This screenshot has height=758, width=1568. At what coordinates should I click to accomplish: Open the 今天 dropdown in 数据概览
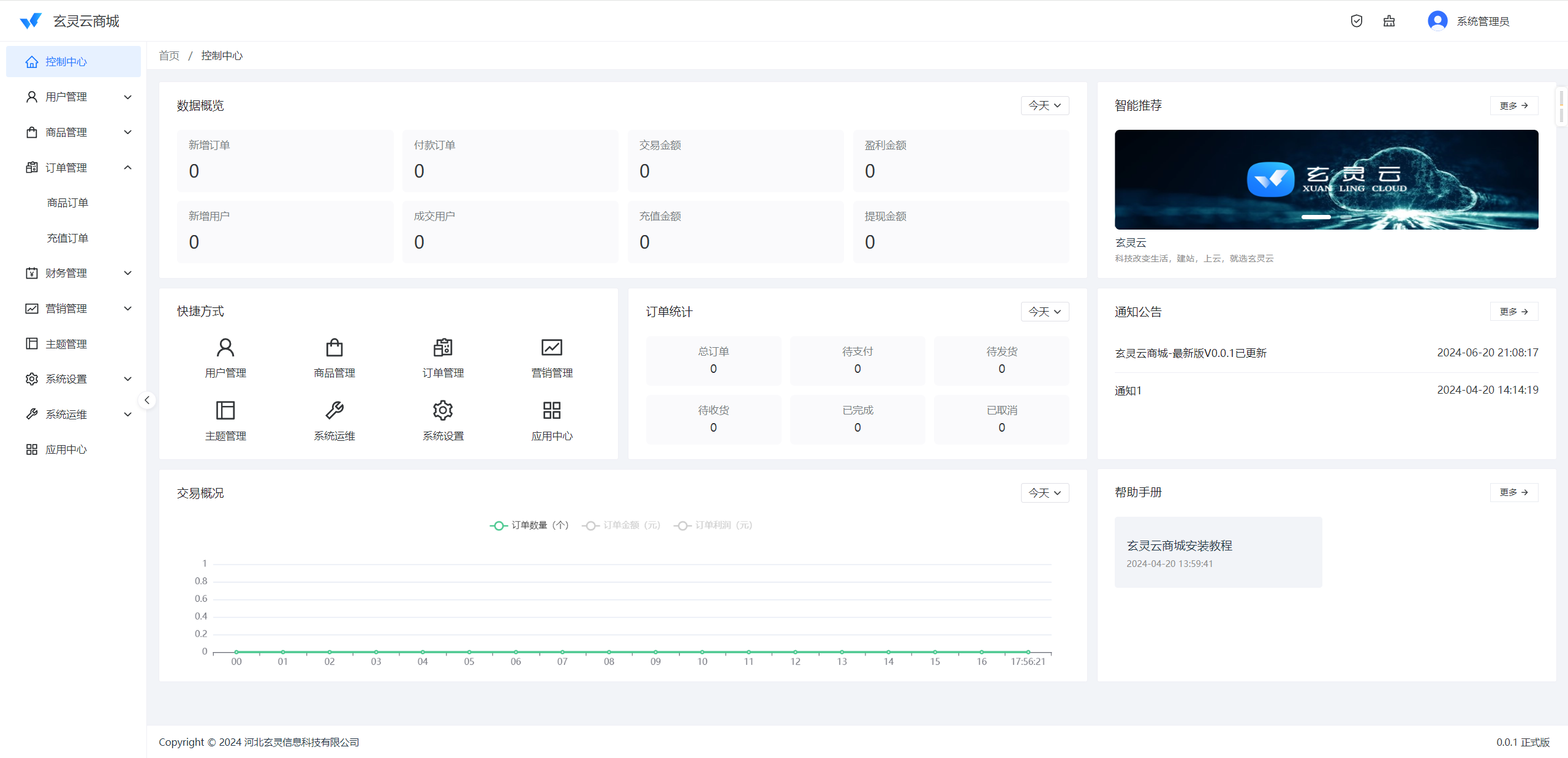[1044, 105]
